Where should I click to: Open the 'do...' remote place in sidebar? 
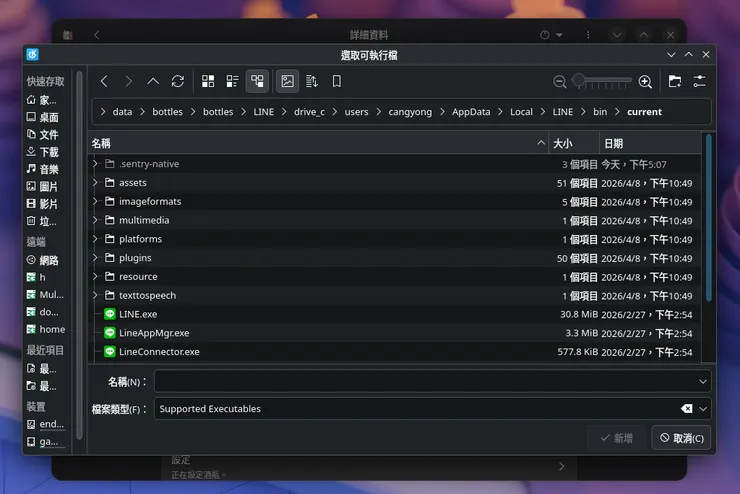click(42, 312)
